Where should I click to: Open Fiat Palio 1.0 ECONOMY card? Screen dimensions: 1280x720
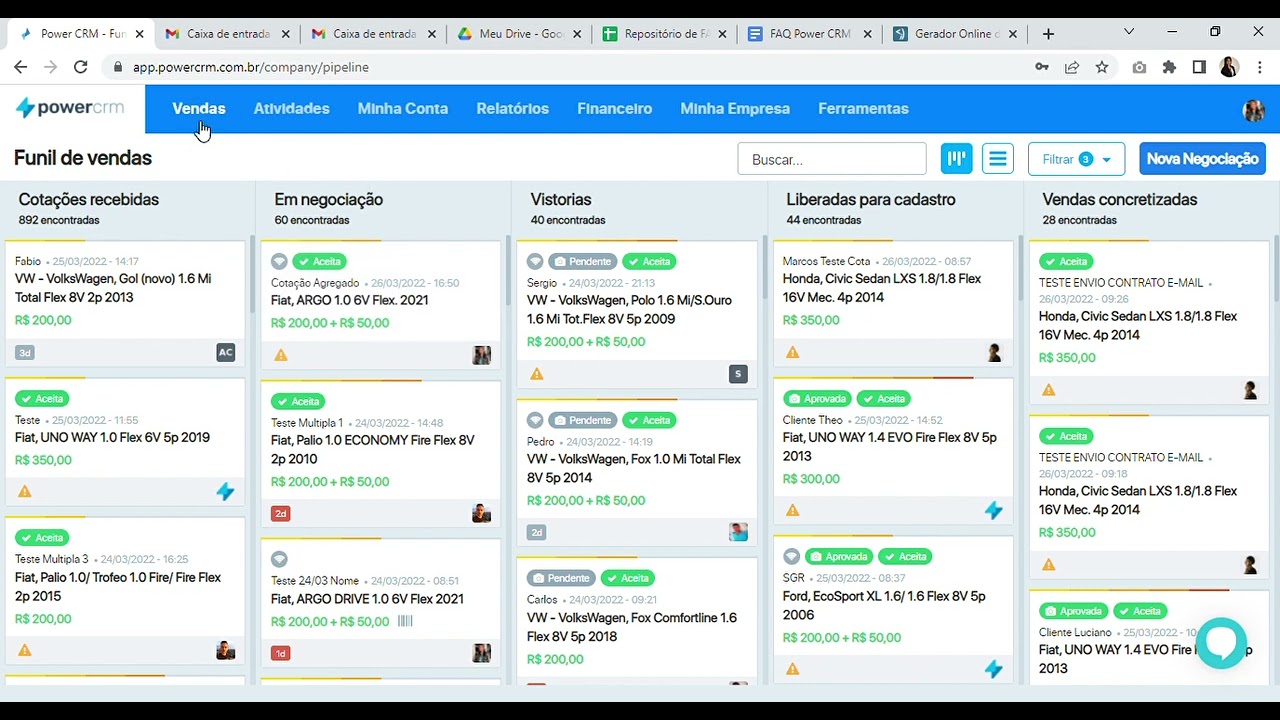381,453
